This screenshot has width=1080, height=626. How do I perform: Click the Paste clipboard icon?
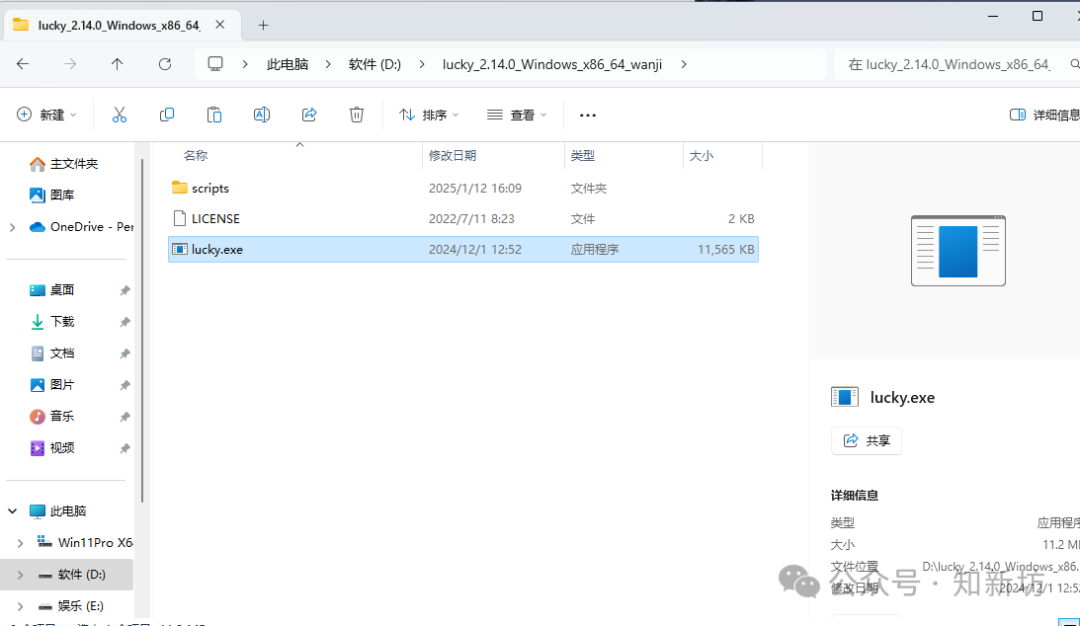214,115
